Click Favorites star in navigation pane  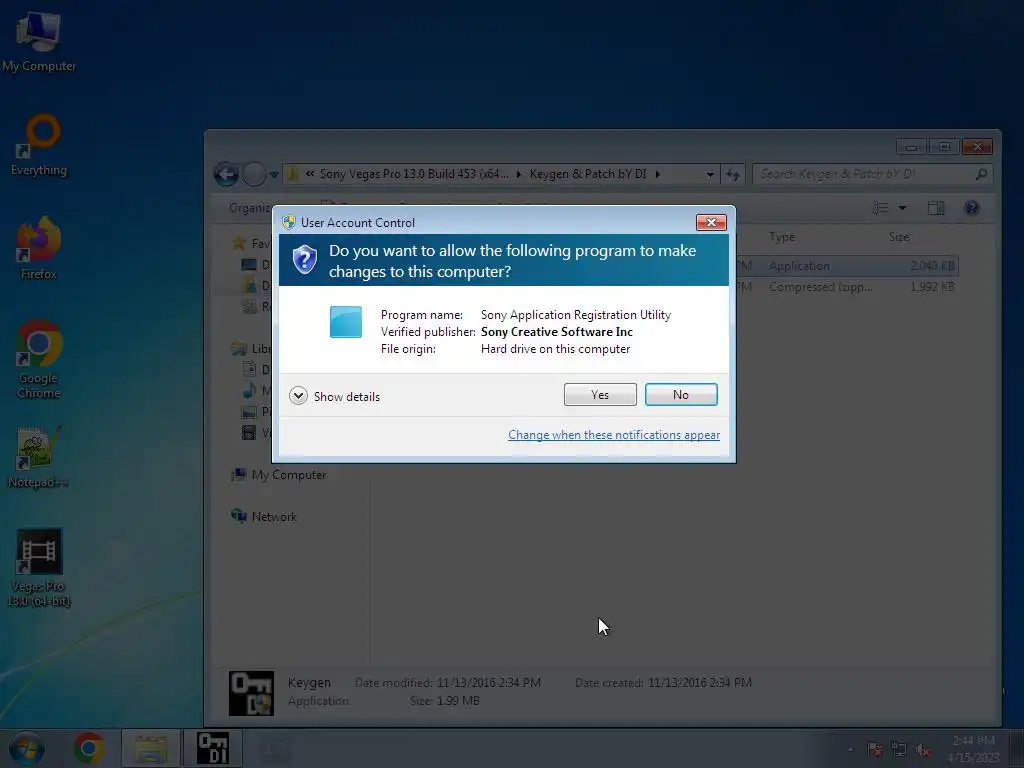point(239,244)
